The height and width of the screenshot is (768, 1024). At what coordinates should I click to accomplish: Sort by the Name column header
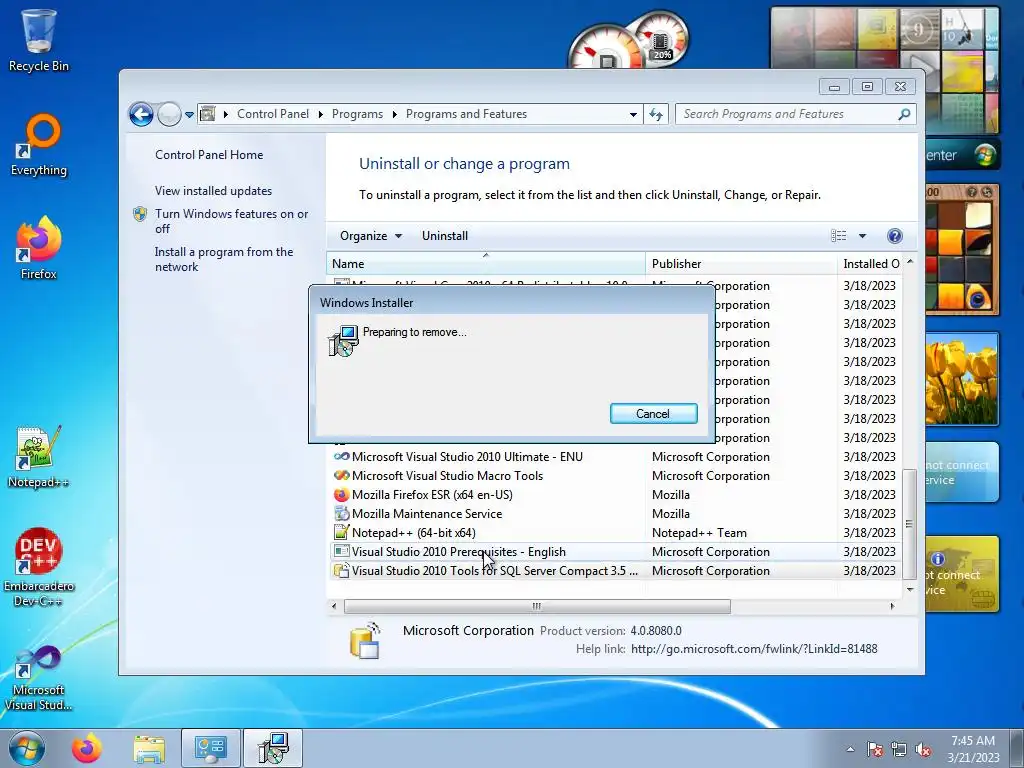pos(486,264)
